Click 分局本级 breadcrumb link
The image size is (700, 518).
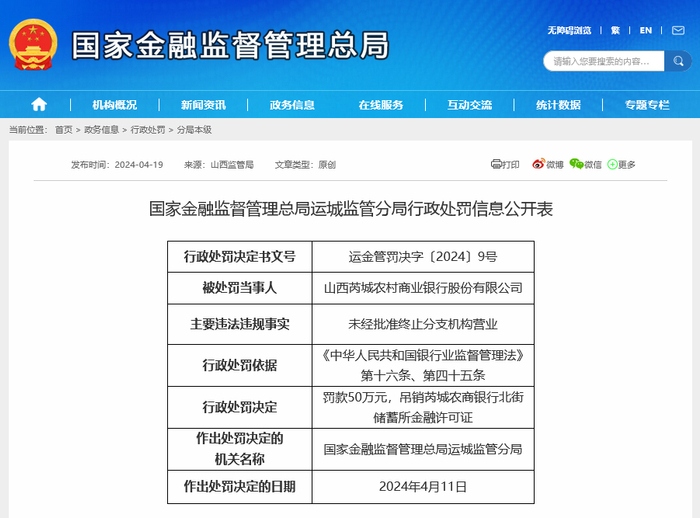tap(194, 130)
